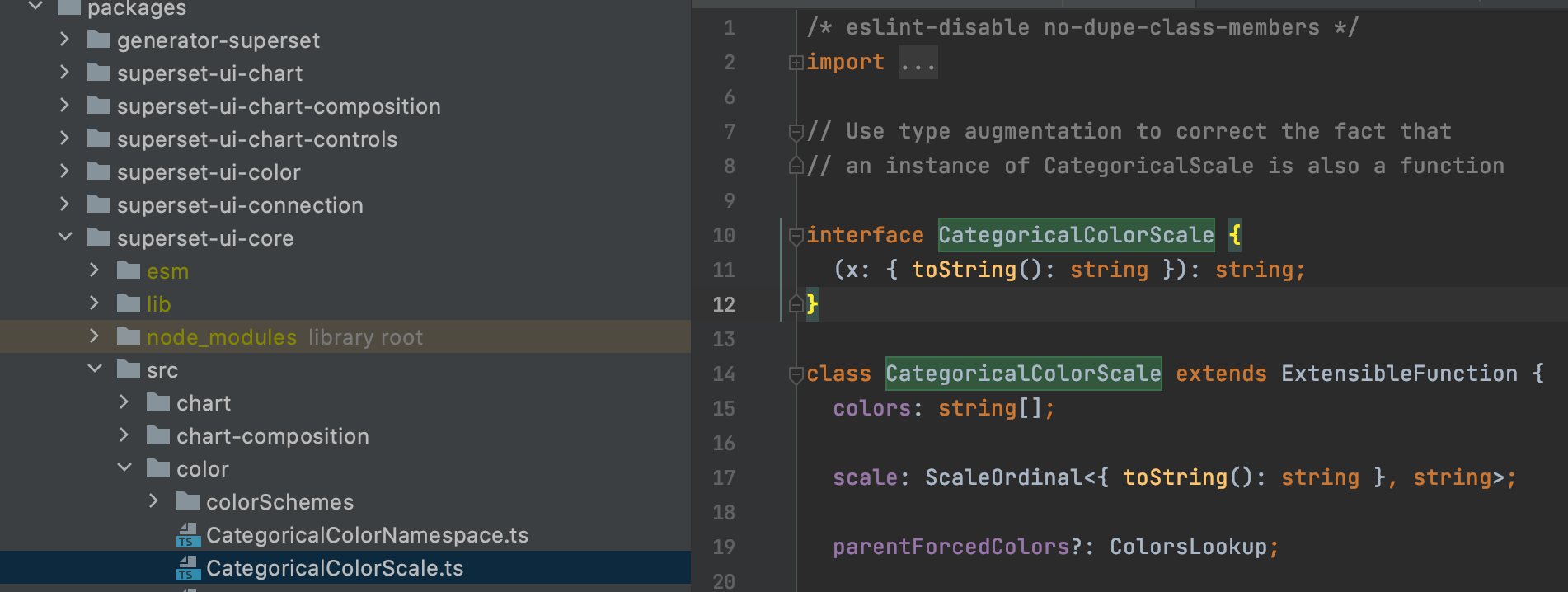This screenshot has height=592, width=1568.
Task: Click the chart-composition folder icon
Action: pyautogui.click(x=158, y=435)
